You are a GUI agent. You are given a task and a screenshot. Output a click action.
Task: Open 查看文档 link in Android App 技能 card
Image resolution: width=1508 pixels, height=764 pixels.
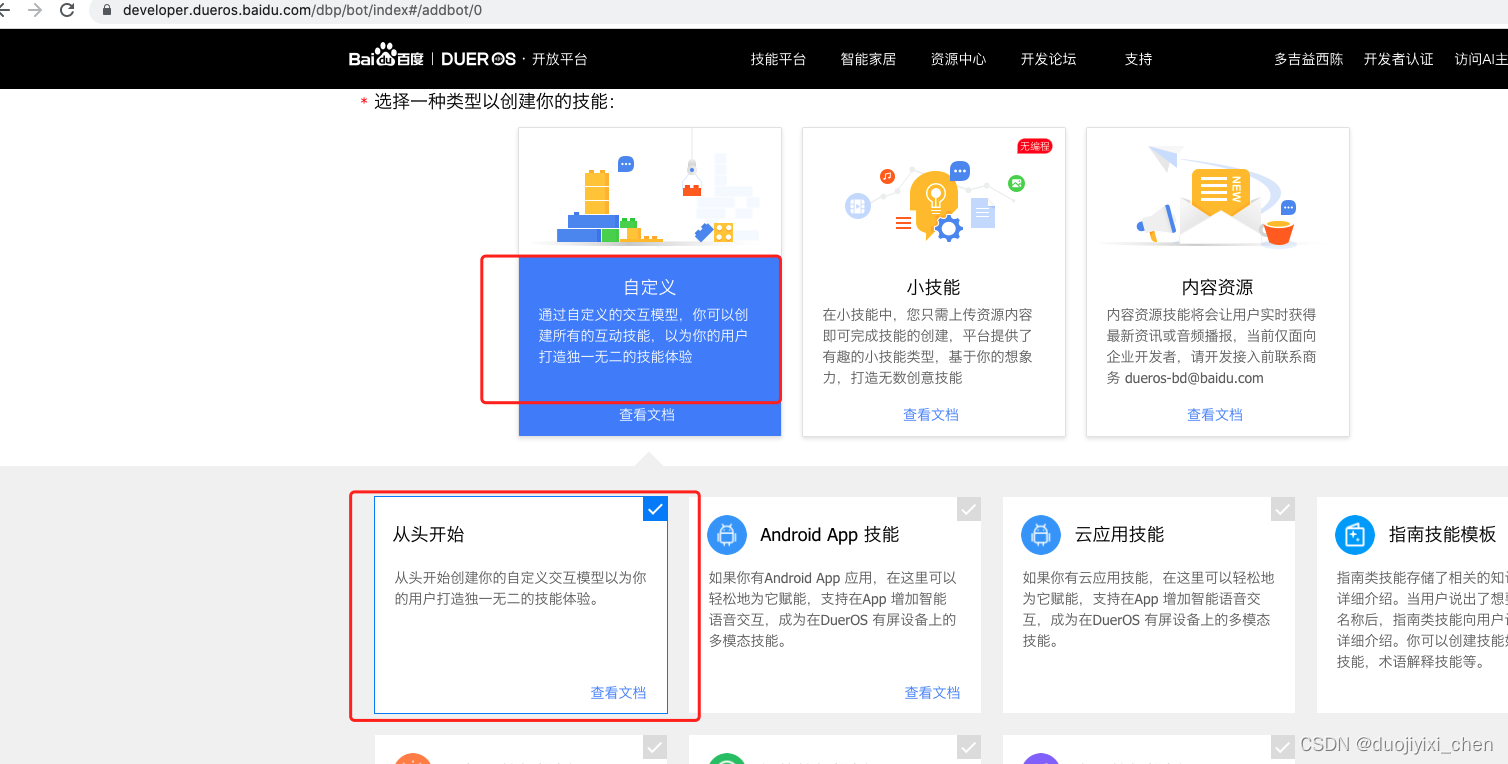point(932,693)
